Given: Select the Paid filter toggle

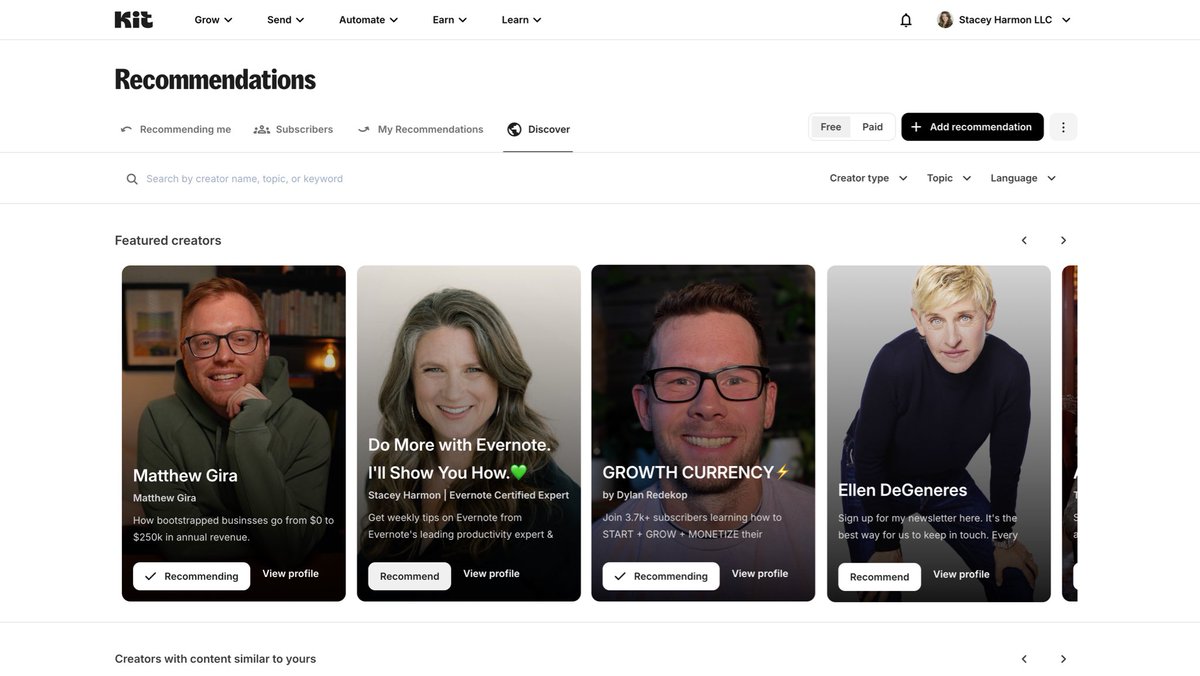Looking at the screenshot, I should [873, 127].
